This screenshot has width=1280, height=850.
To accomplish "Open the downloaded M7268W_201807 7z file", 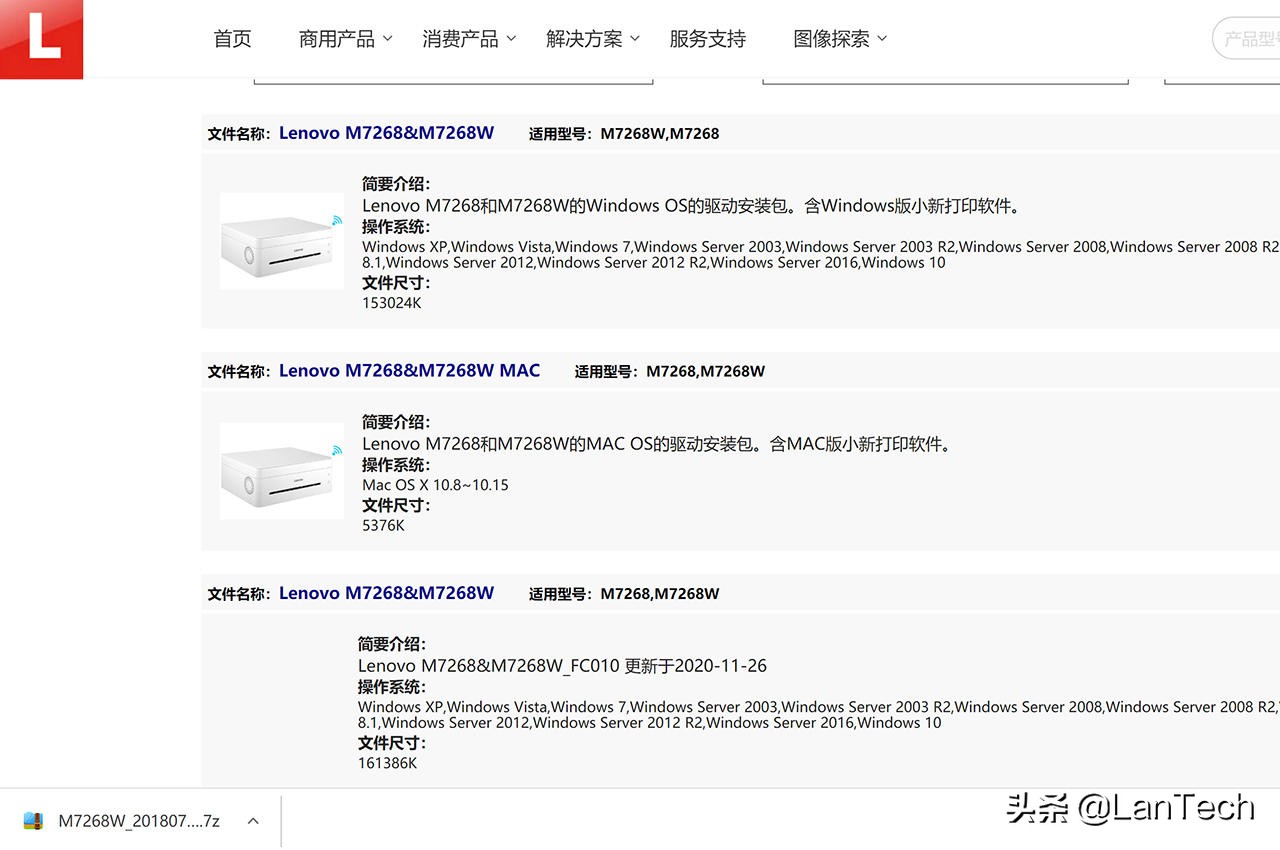I will tap(140, 819).
